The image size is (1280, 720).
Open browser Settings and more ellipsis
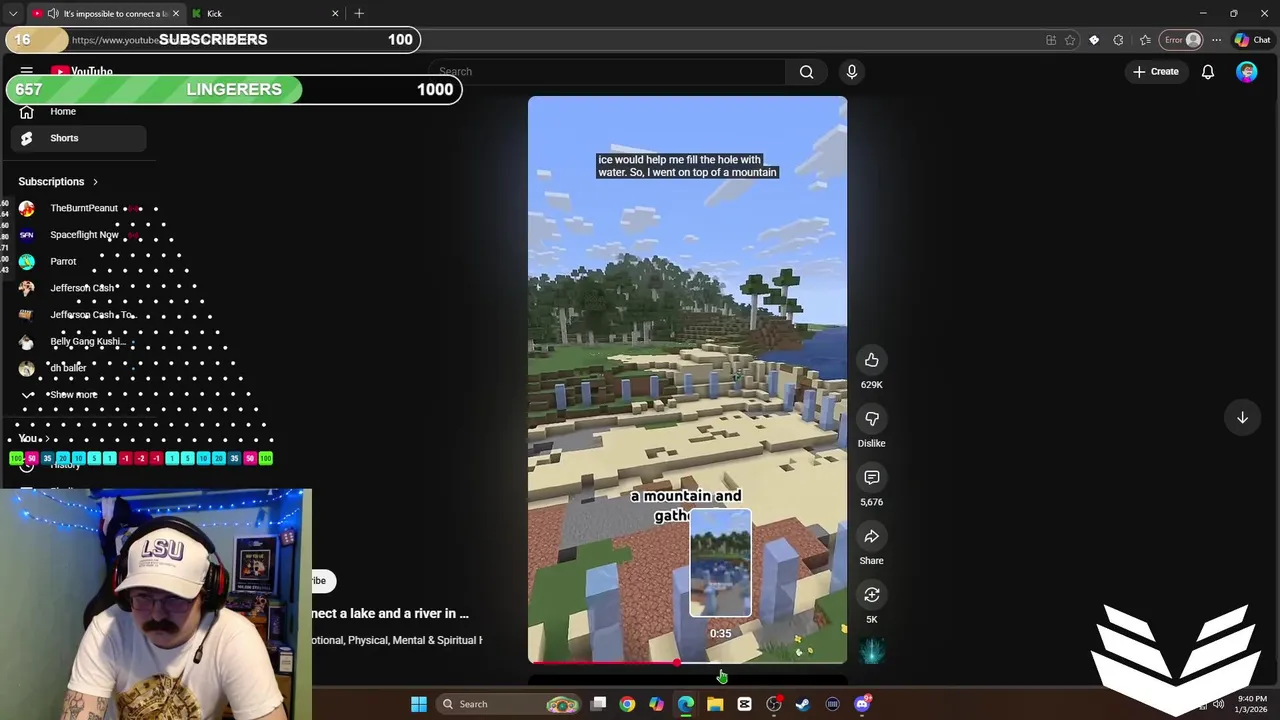tap(1216, 40)
